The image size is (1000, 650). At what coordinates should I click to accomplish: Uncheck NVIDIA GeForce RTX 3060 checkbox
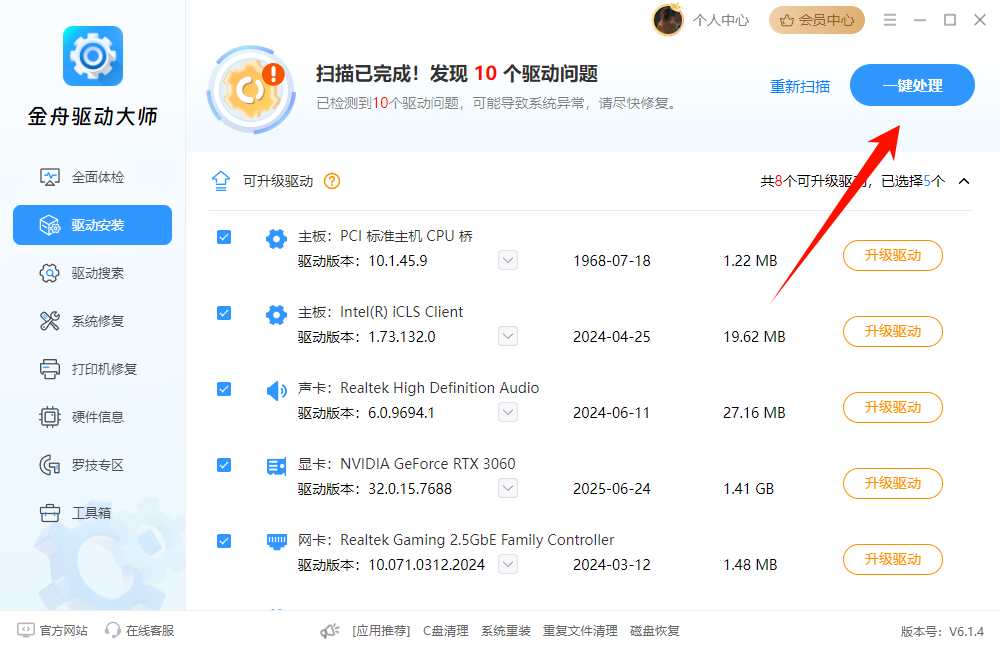click(x=224, y=465)
